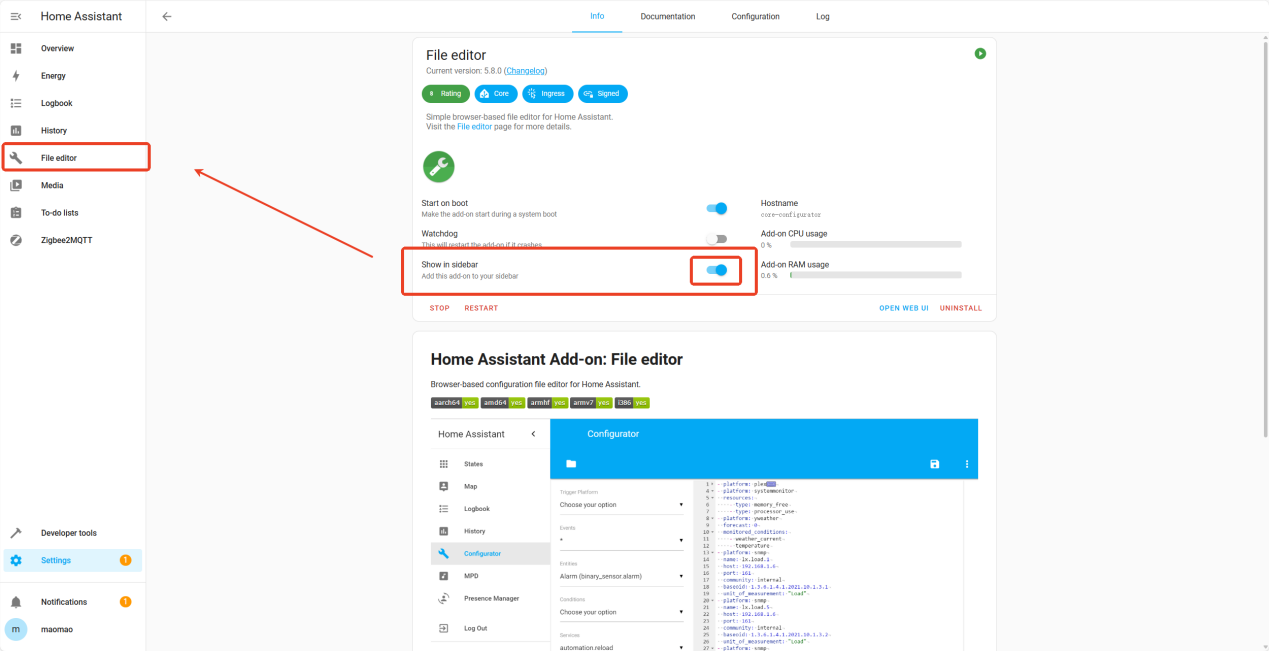Select Zigbee2MQTT item in sidebar

tap(73, 240)
